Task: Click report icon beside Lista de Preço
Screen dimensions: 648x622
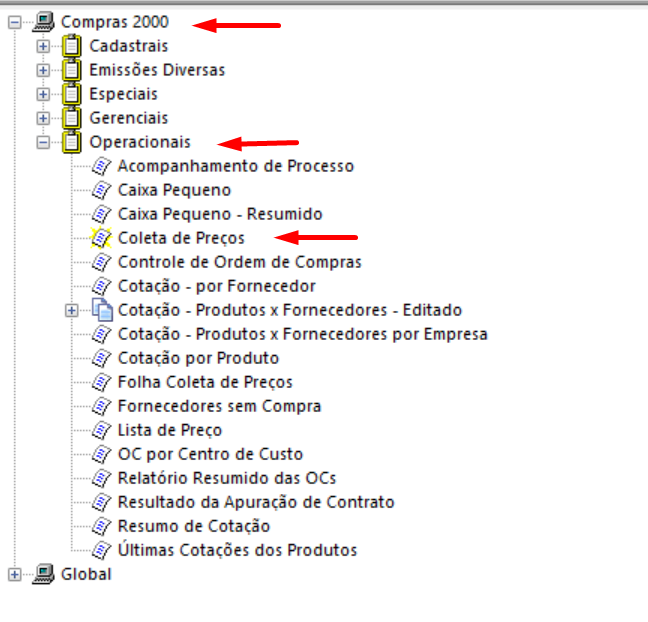Action: pyautogui.click(x=101, y=430)
